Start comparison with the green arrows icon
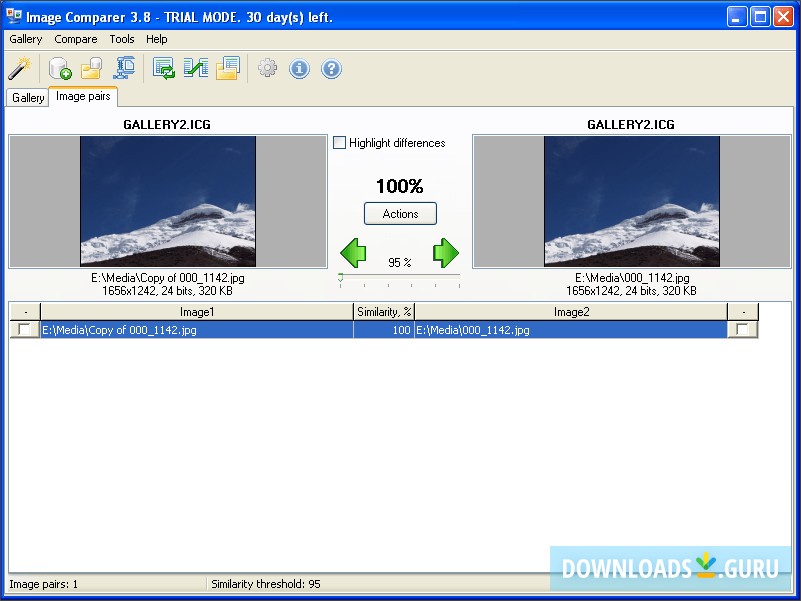801x601 pixels. [x=163, y=68]
